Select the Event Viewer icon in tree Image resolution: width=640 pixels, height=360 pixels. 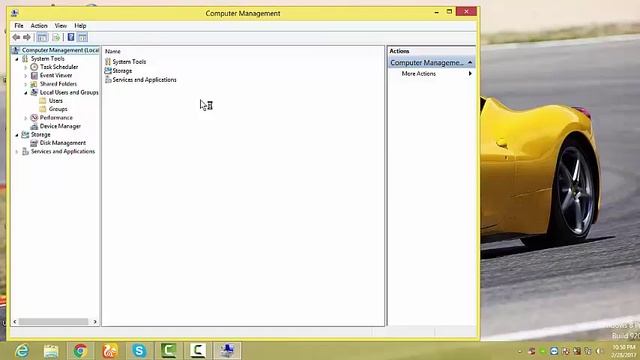pos(34,76)
